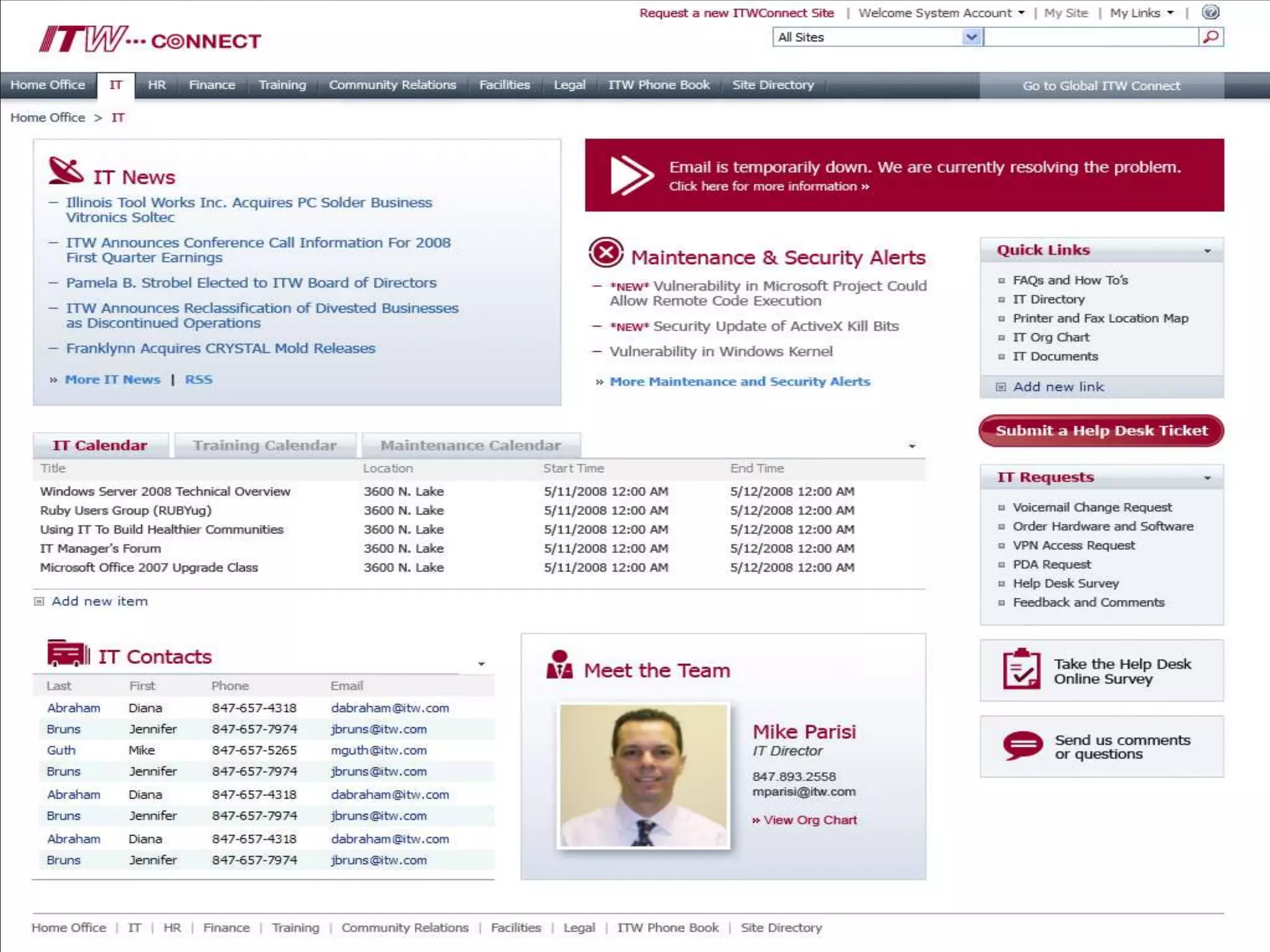Open Vulnerability in Windows Kernel alert
Screen dimensions: 1270x952
tap(721, 351)
